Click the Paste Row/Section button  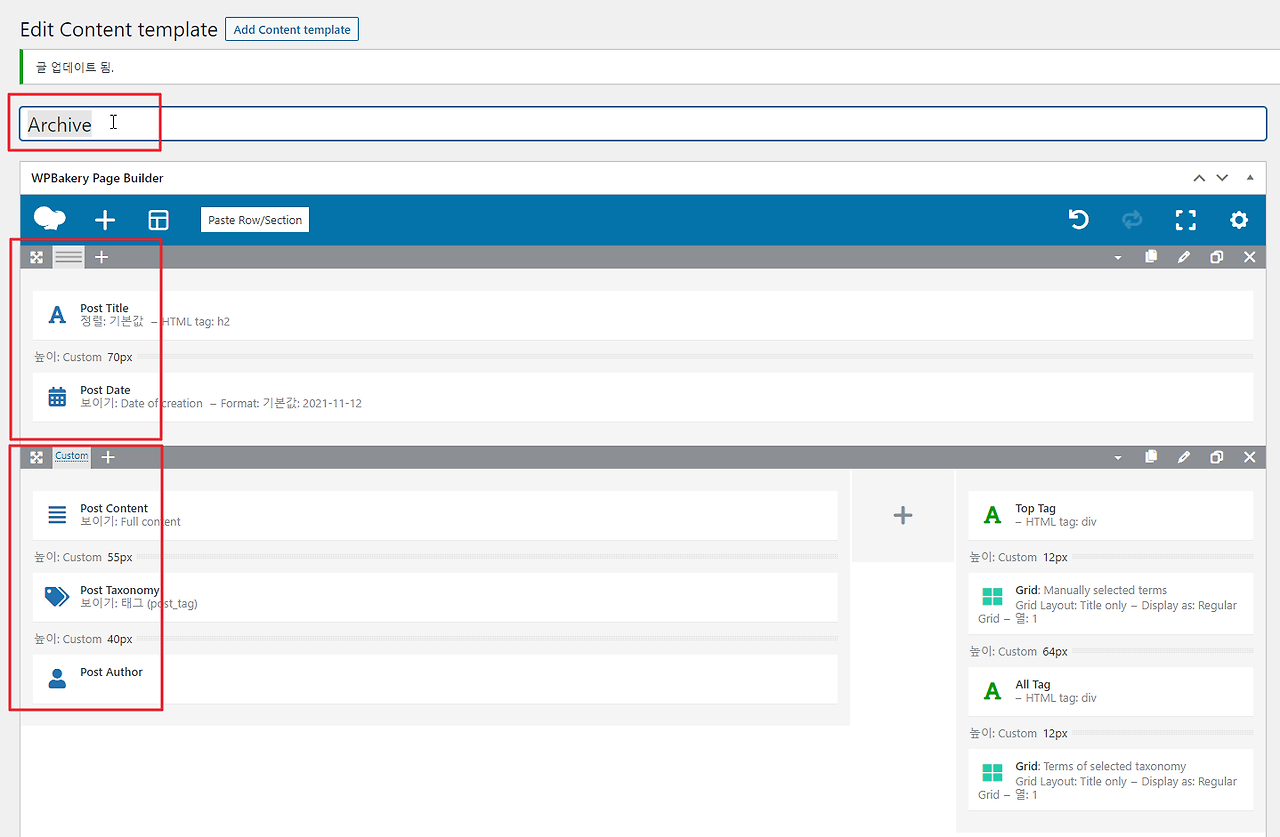tap(255, 220)
